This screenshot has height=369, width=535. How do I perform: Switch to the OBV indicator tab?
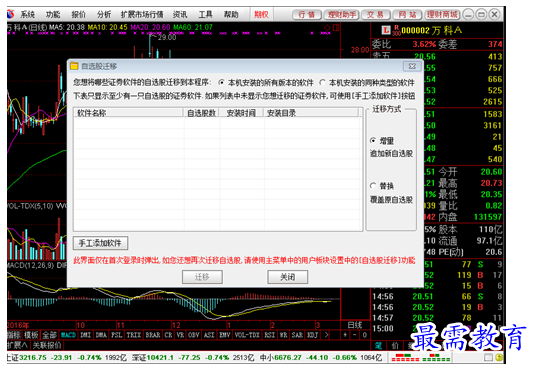pos(193,335)
